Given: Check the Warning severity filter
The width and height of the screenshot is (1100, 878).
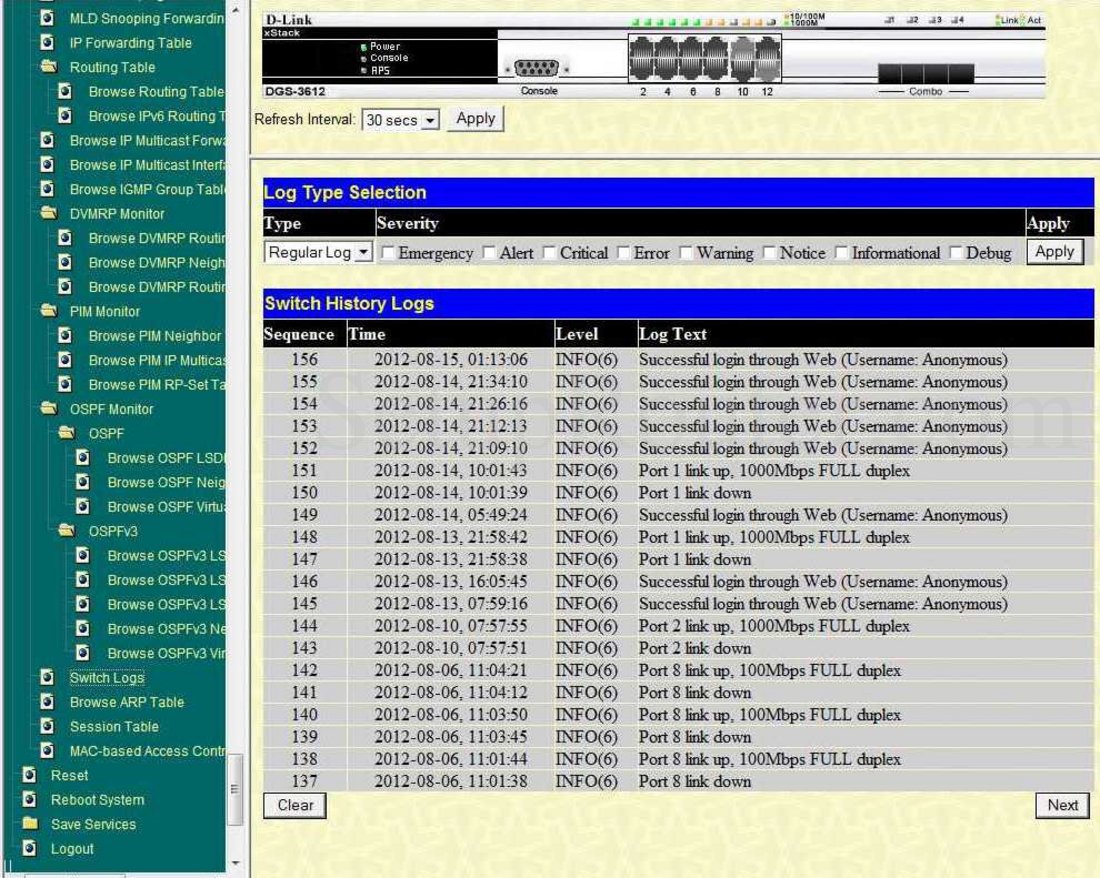Looking at the screenshot, I should click(x=686, y=253).
